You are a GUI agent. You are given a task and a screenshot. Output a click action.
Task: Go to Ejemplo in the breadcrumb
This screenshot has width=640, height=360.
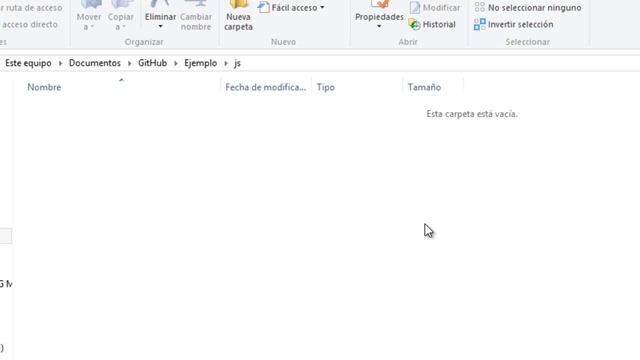(x=200, y=63)
